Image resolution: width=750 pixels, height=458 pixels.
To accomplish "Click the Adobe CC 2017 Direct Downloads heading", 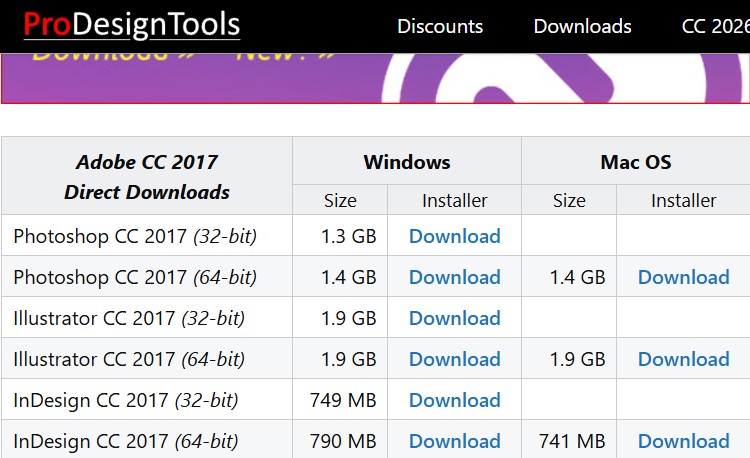I will click(147, 177).
